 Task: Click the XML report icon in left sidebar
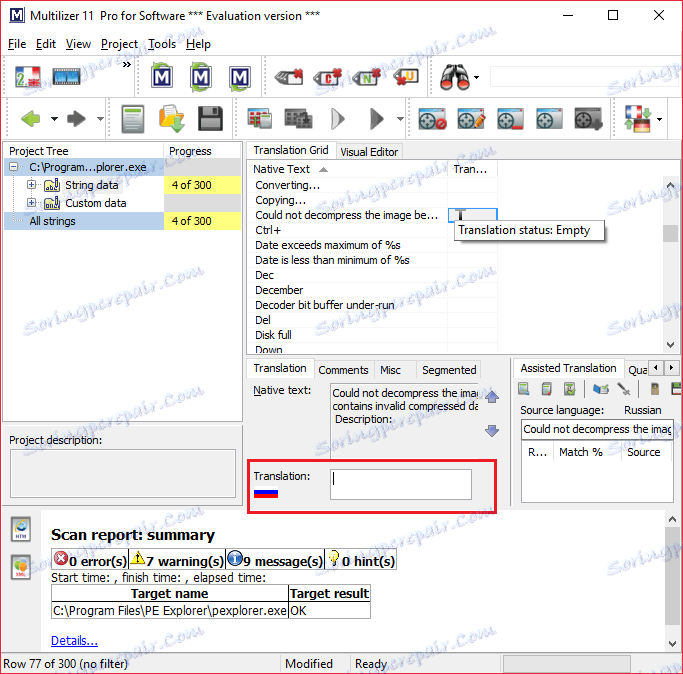pyautogui.click(x=21, y=567)
